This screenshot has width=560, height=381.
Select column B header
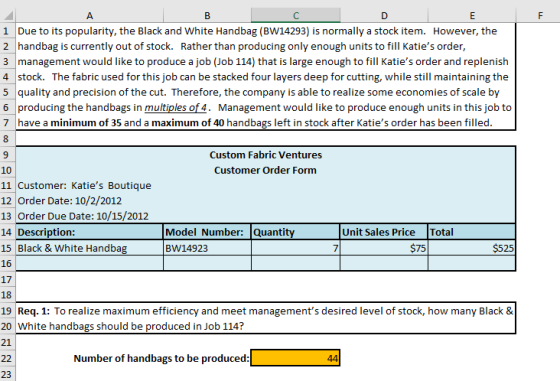tap(207, 15)
